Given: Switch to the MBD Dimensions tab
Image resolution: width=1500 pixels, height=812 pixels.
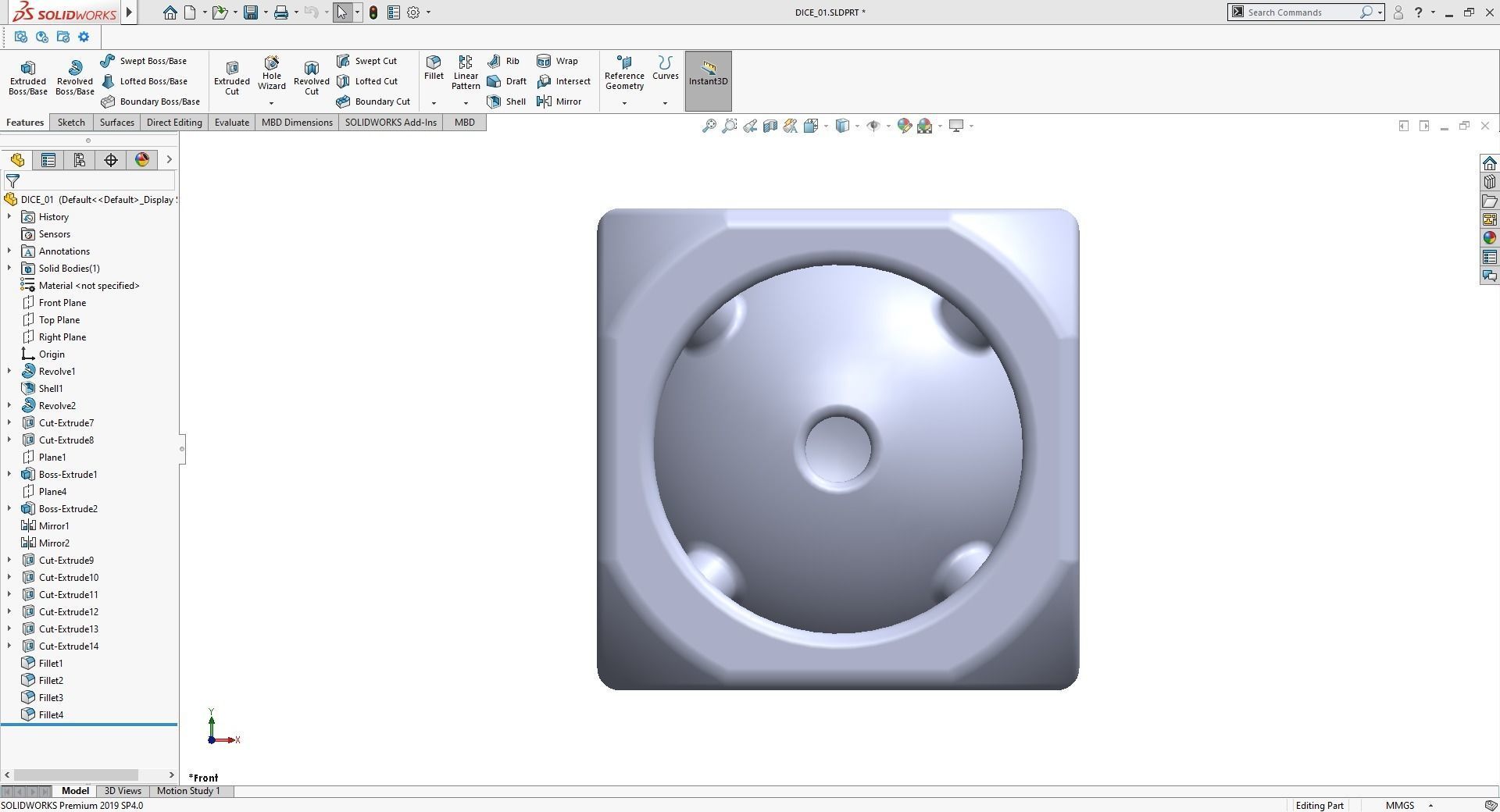Looking at the screenshot, I should (x=297, y=123).
